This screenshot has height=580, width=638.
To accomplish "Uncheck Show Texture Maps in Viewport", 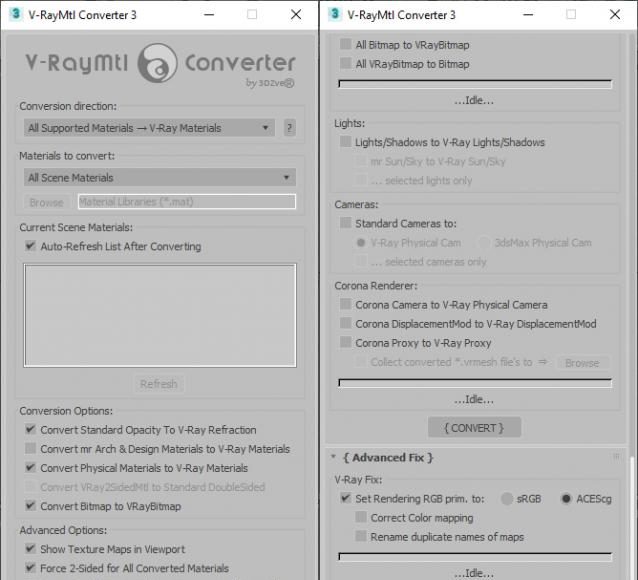I will pyautogui.click(x=31, y=549).
